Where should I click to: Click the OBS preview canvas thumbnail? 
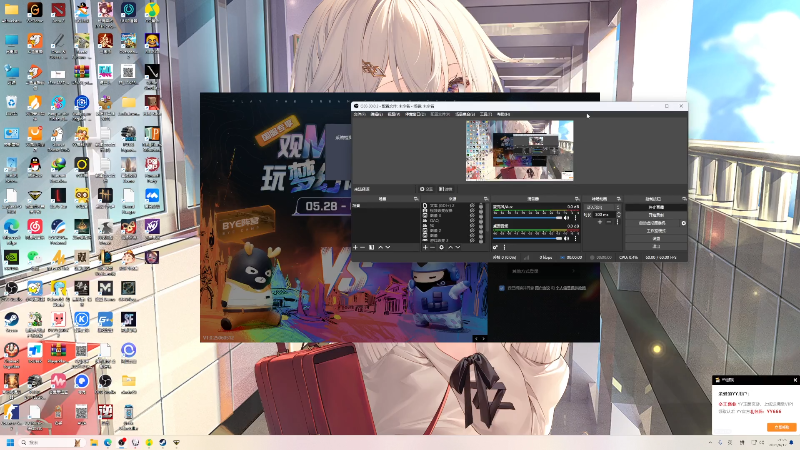pyautogui.click(x=519, y=150)
